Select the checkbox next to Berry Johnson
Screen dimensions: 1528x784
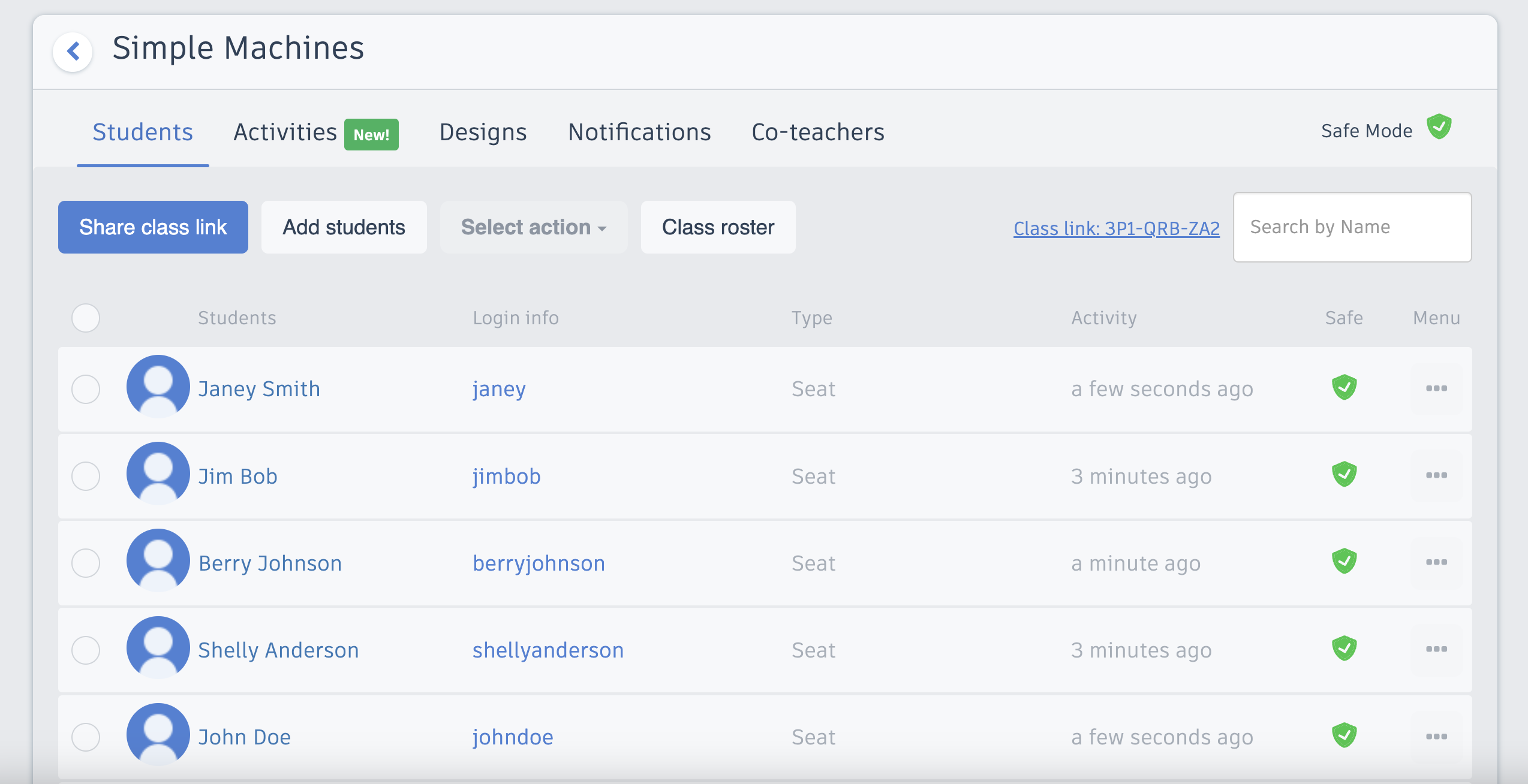(x=86, y=563)
